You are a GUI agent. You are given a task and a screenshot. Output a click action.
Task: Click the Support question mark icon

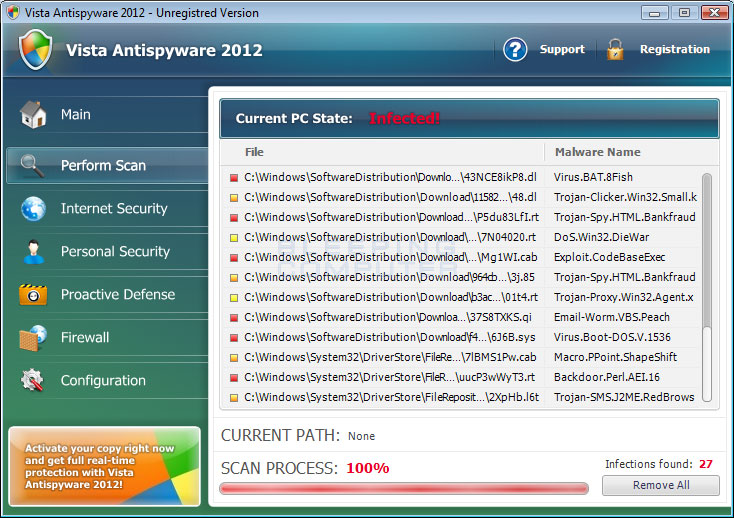point(515,49)
